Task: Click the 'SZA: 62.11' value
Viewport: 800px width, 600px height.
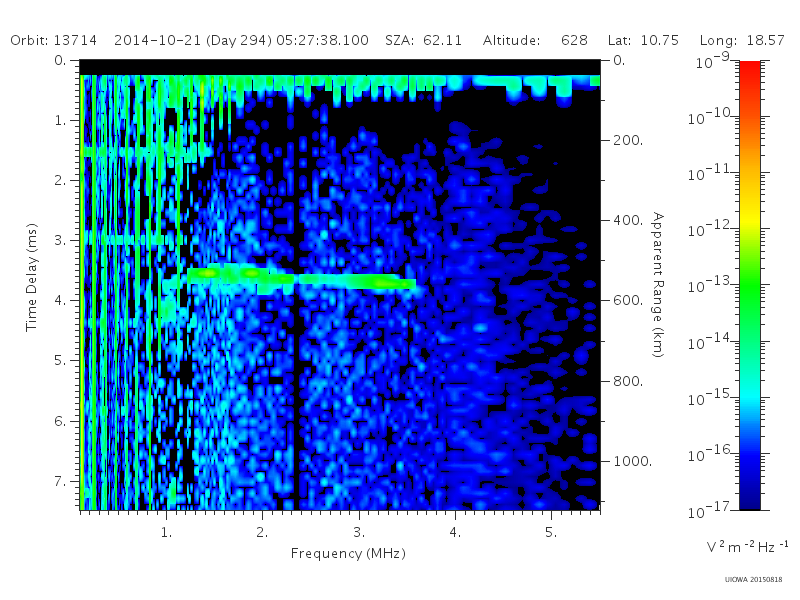Action: [x=423, y=40]
